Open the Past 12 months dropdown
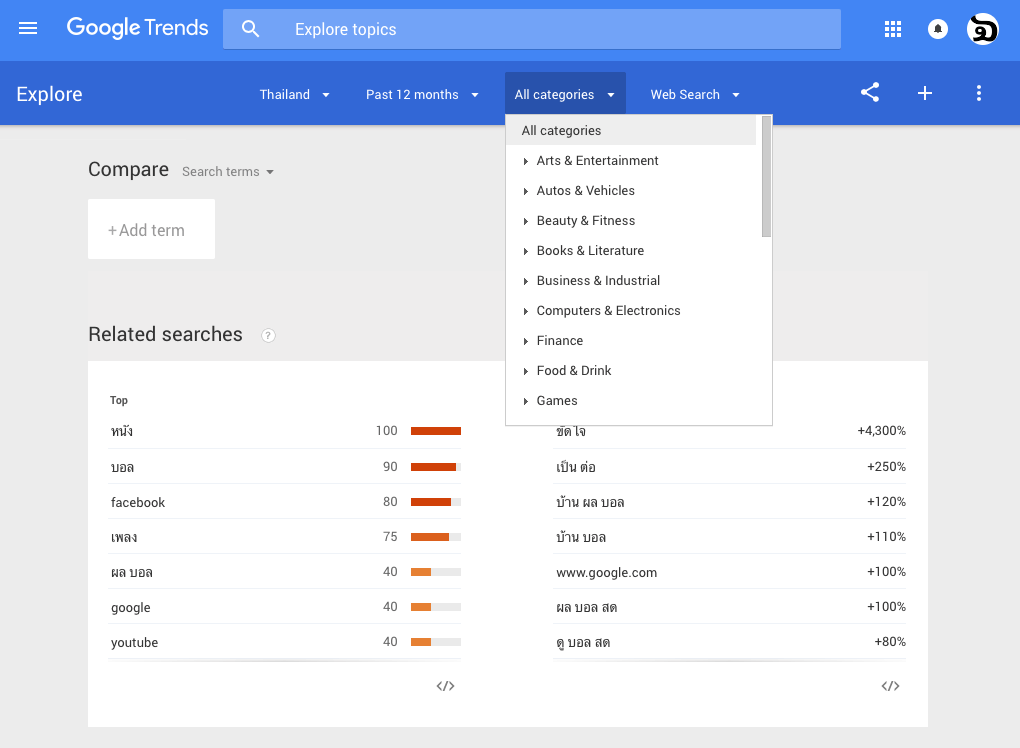 (x=422, y=94)
